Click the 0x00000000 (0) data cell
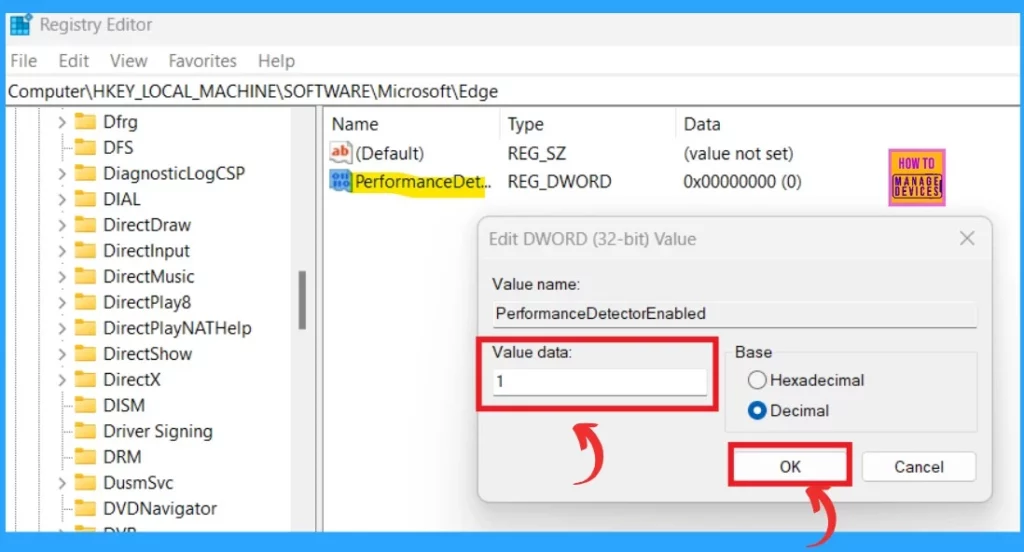1024x552 pixels. (742, 182)
